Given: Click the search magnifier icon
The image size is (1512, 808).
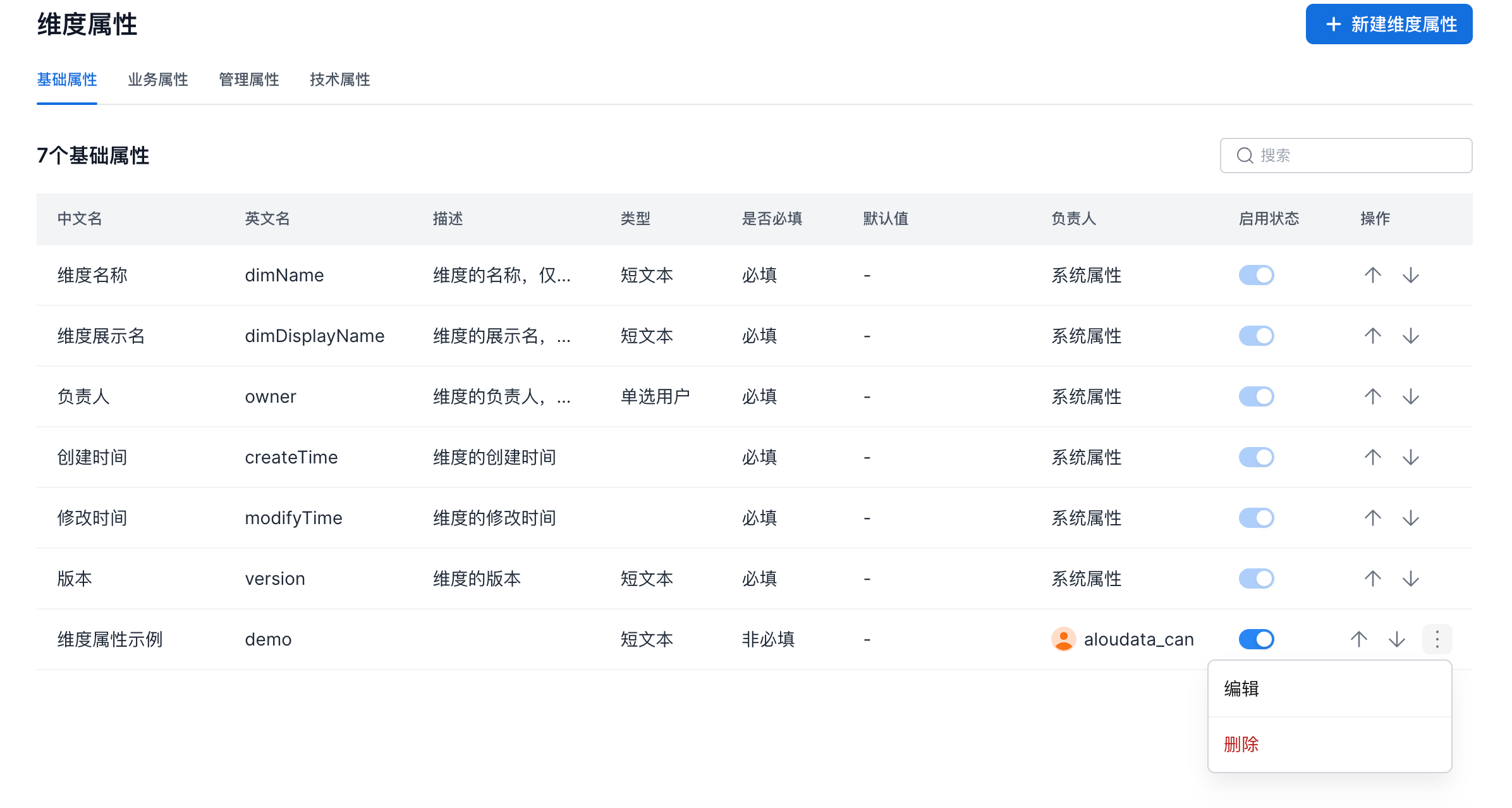Looking at the screenshot, I should (1245, 156).
